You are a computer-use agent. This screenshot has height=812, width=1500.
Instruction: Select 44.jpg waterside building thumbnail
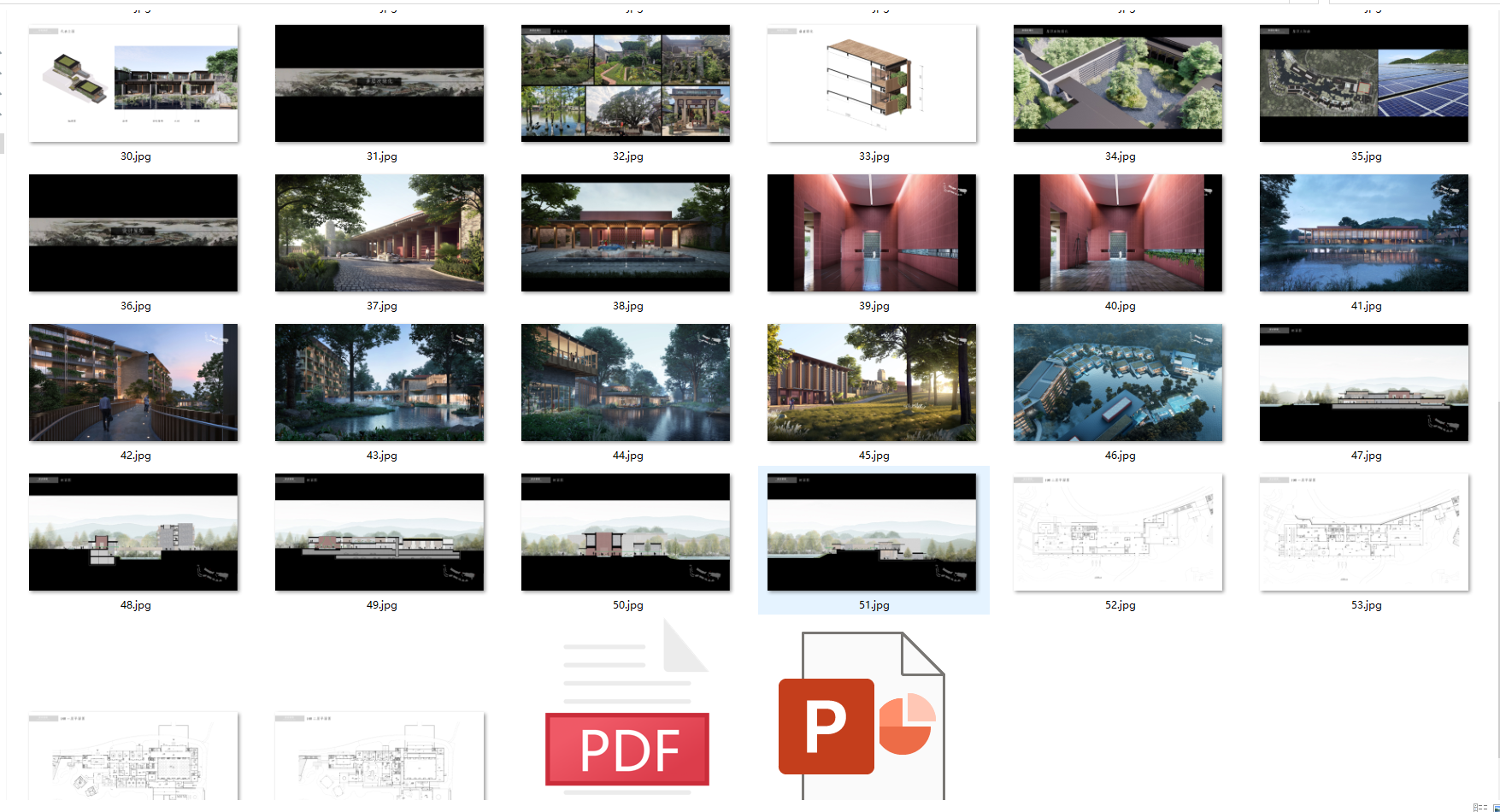coord(626,382)
